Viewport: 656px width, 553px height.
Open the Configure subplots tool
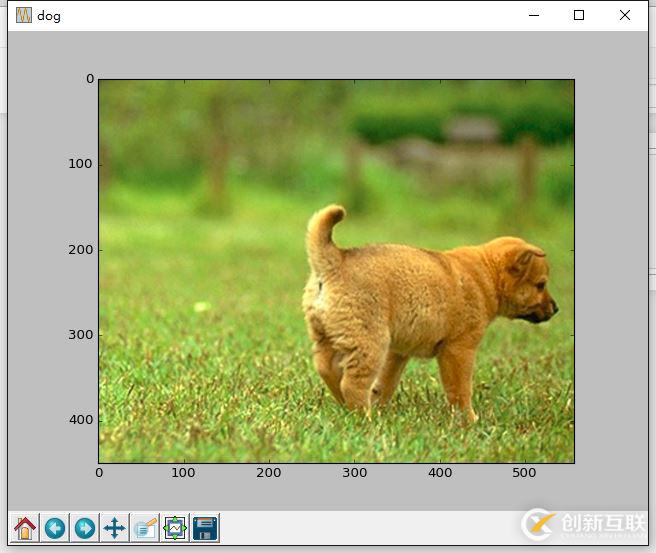(x=175, y=528)
